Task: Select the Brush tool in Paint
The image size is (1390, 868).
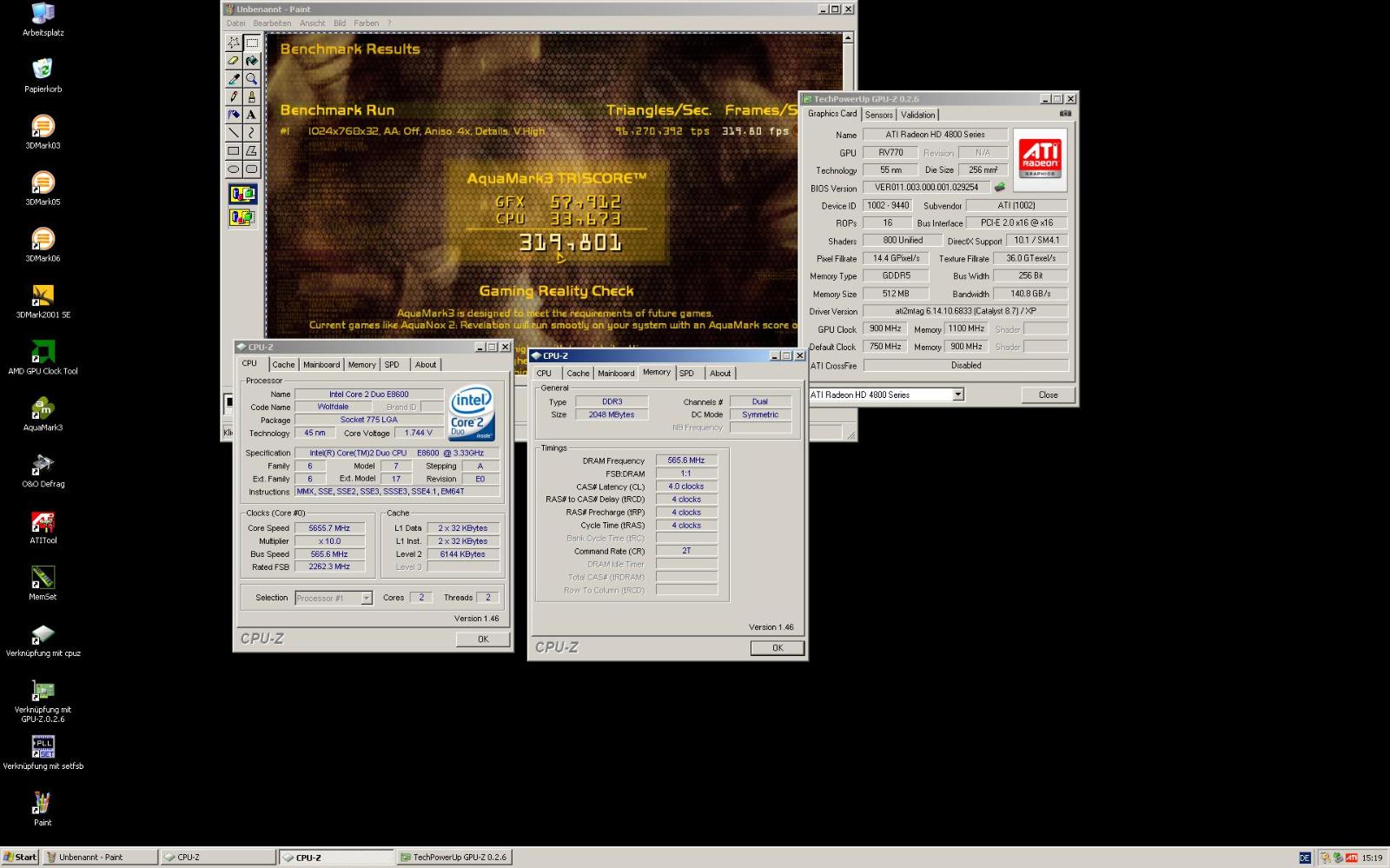Action: [251, 96]
